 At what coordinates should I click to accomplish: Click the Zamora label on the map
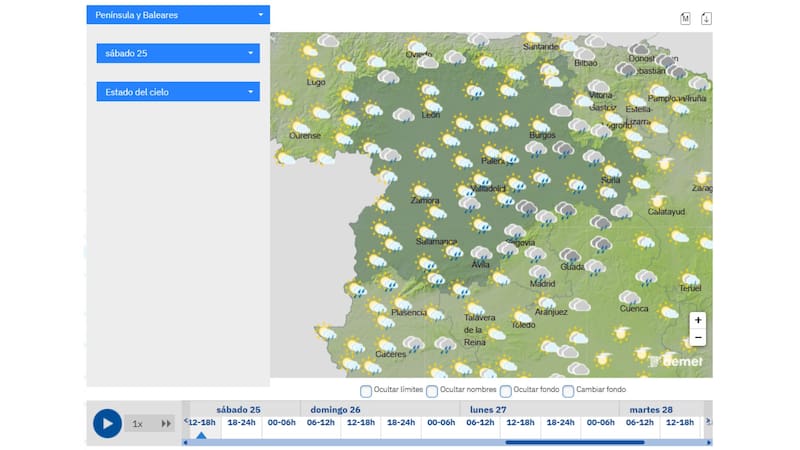tap(425, 201)
